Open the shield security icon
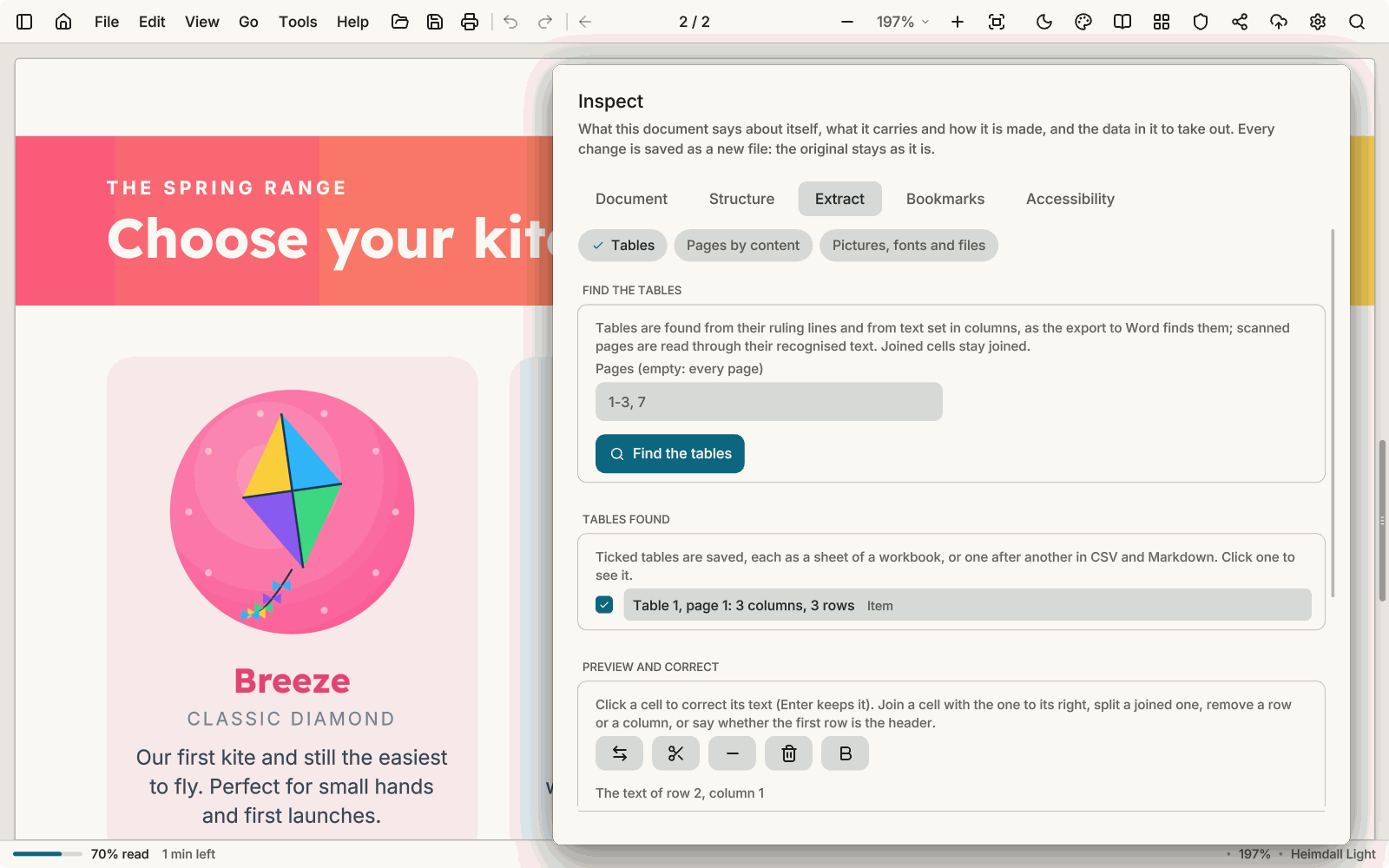Viewport: 1389px width, 868px height. coord(1201,22)
